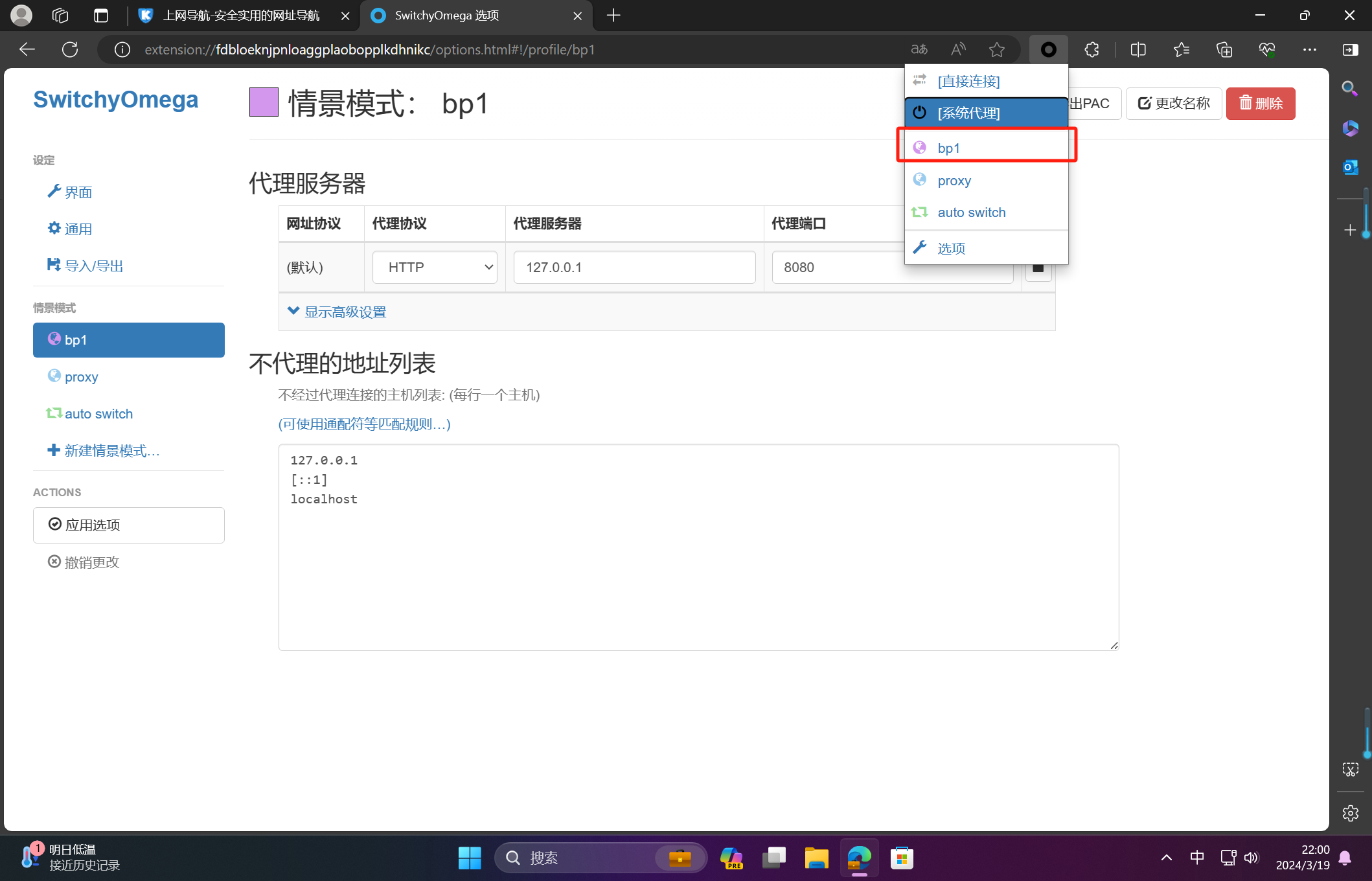The width and height of the screenshot is (1372, 881).
Task: Switch to the 上网导航 browser tab
Action: (x=240, y=16)
